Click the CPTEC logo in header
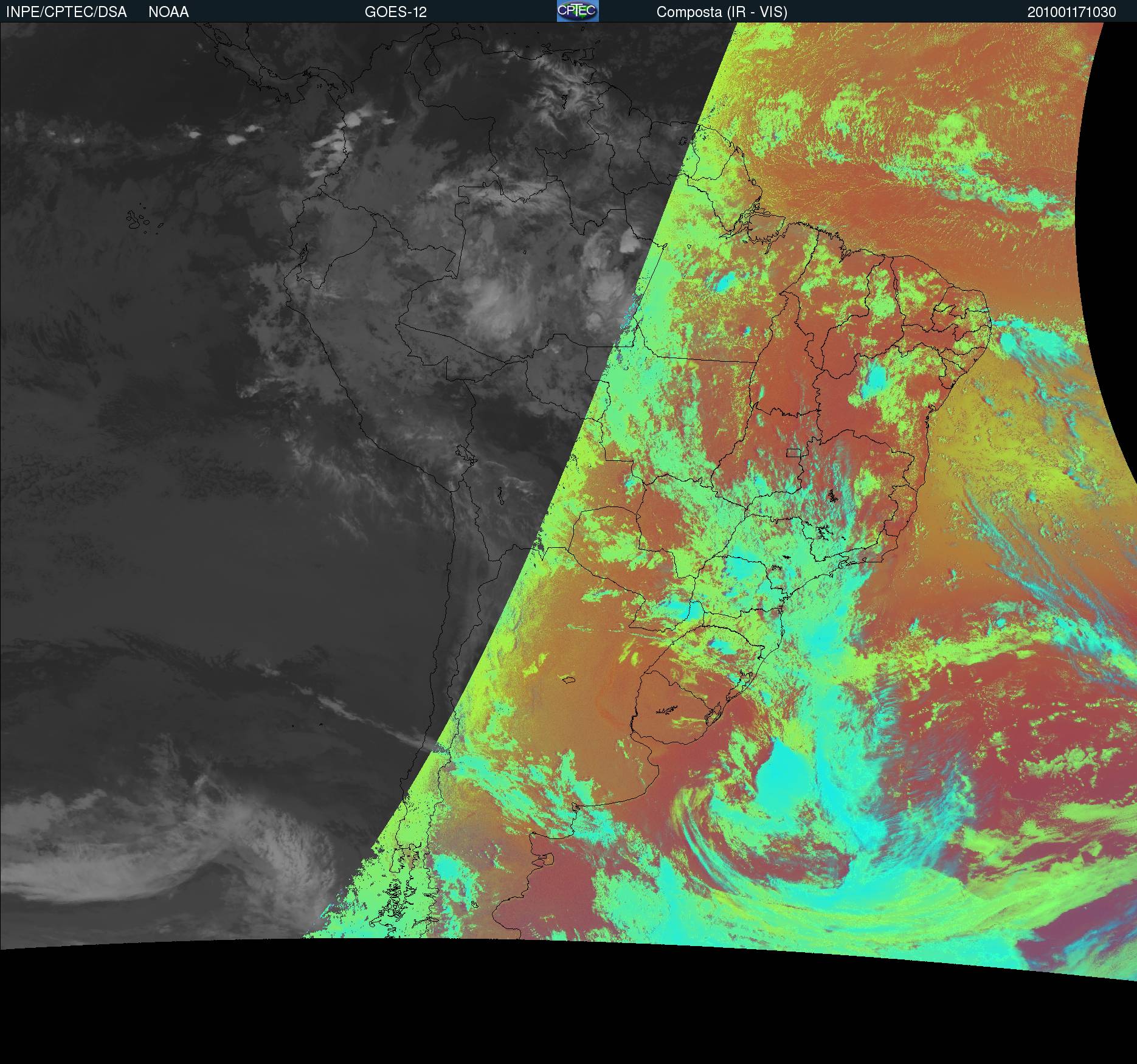 click(x=578, y=11)
